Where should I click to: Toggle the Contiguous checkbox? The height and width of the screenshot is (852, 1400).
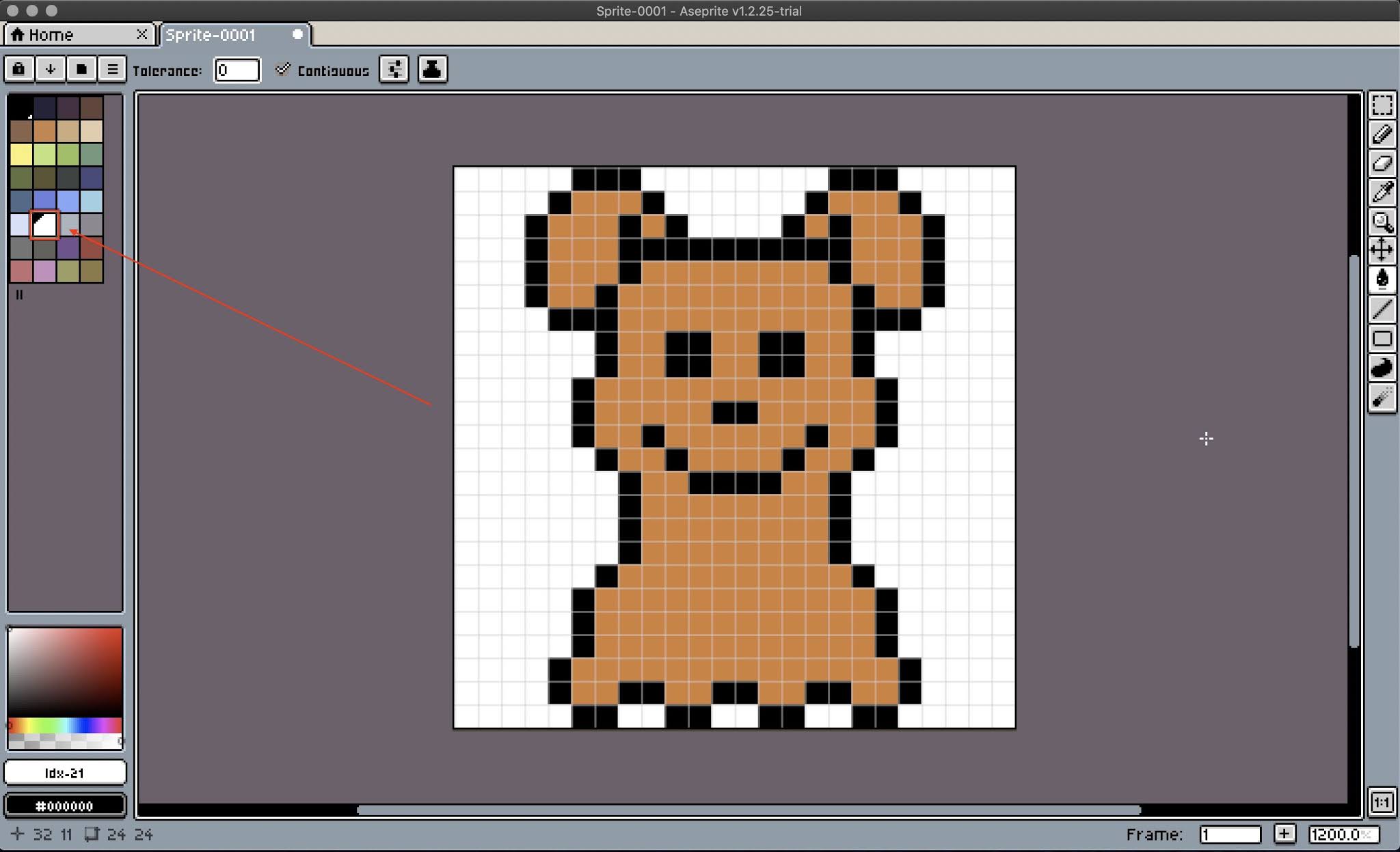click(282, 70)
